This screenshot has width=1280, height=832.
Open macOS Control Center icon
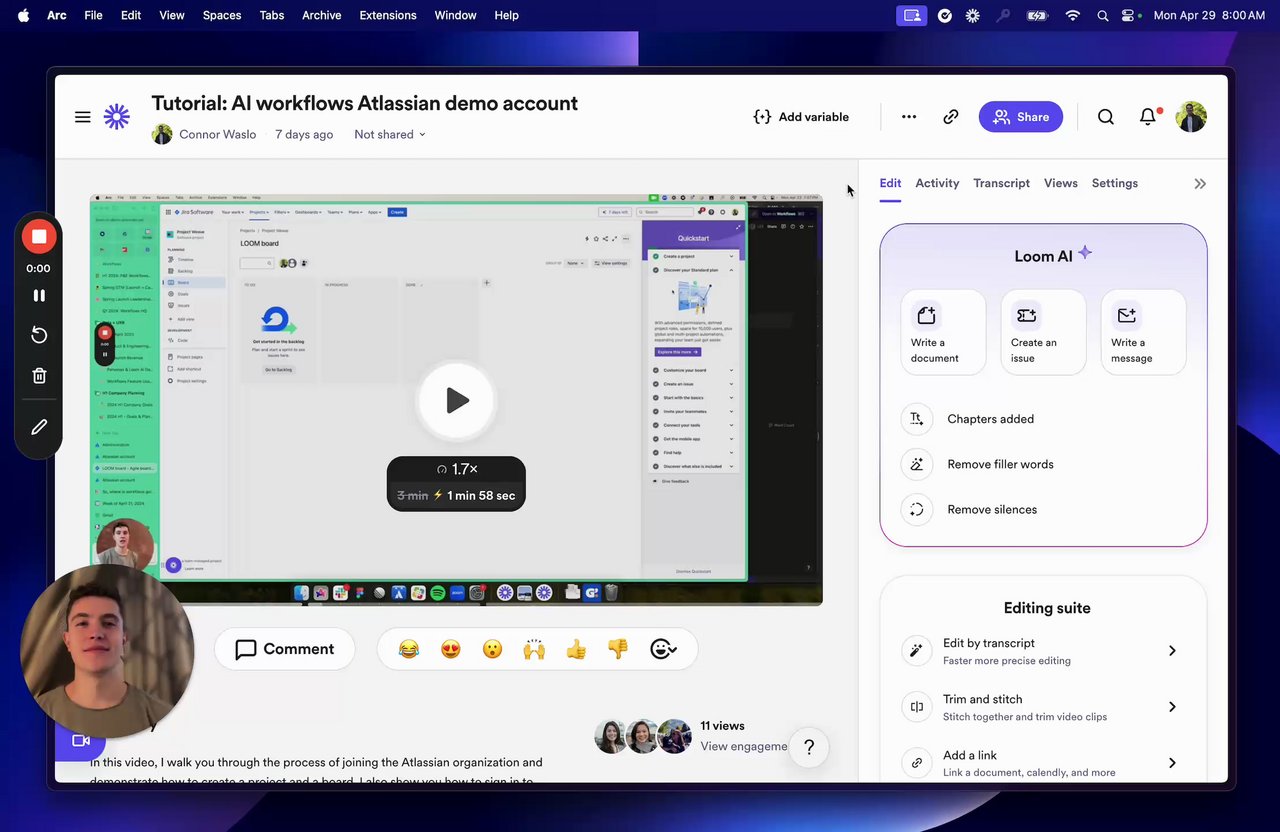pos(1130,15)
